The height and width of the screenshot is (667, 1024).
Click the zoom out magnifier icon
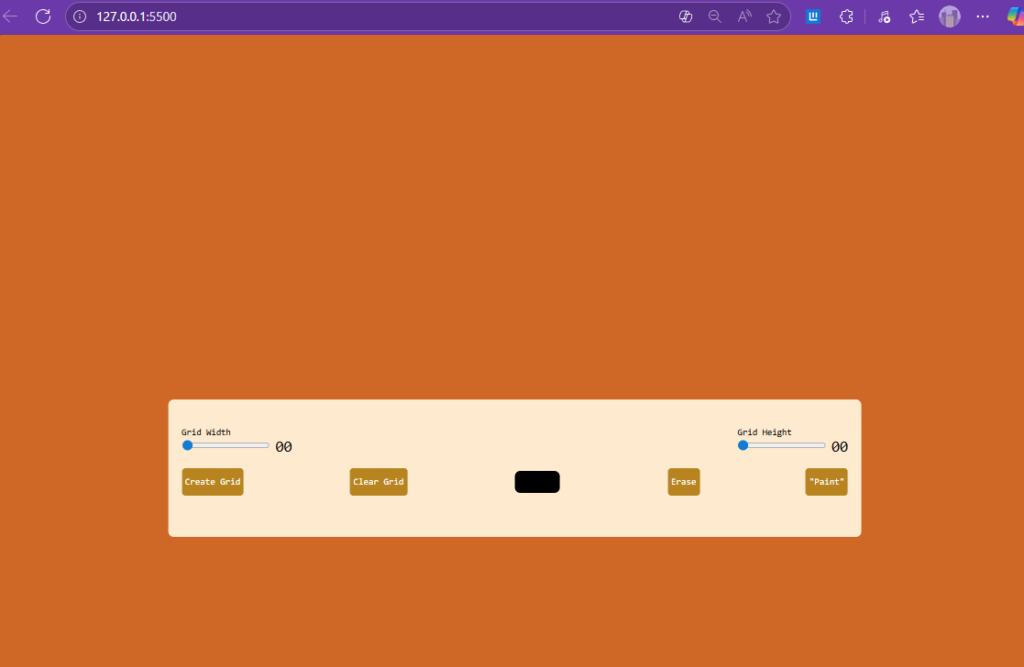click(715, 16)
